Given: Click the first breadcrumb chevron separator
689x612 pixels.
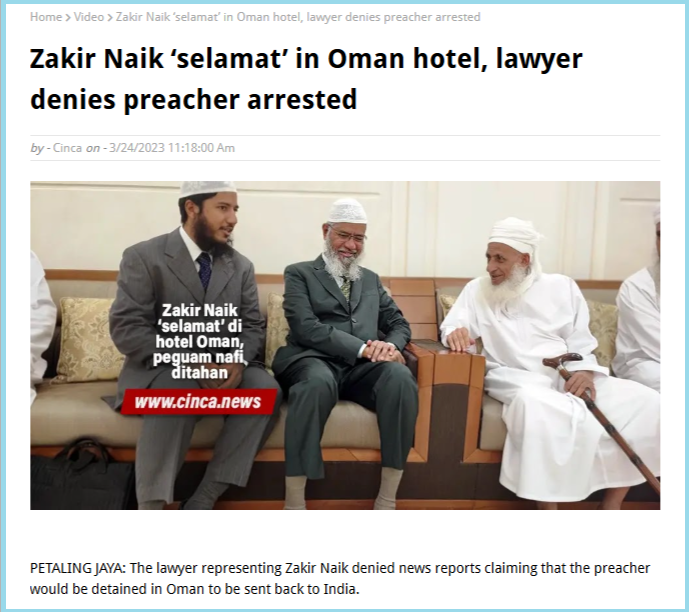Looking at the screenshot, I should point(68,18).
